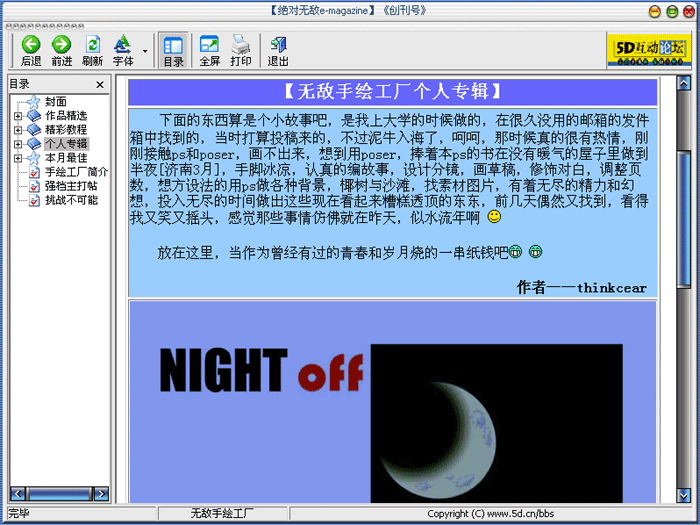Open the 手绘工厂简介 page
The image size is (700, 525).
(76, 172)
